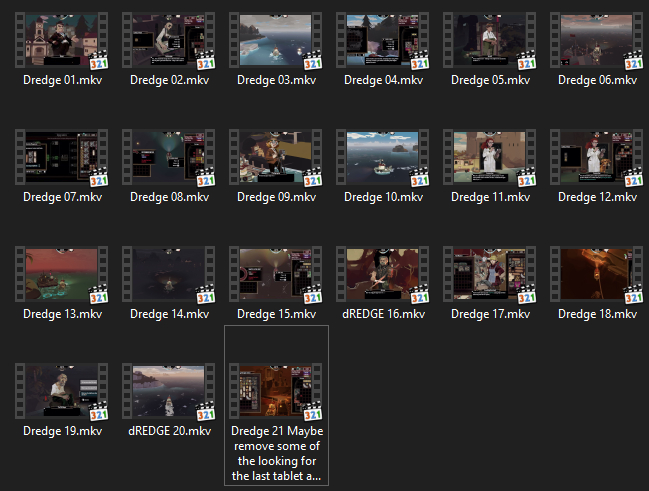
Task: Click the dREDGE 16.mkv file icon
Action: click(x=383, y=274)
